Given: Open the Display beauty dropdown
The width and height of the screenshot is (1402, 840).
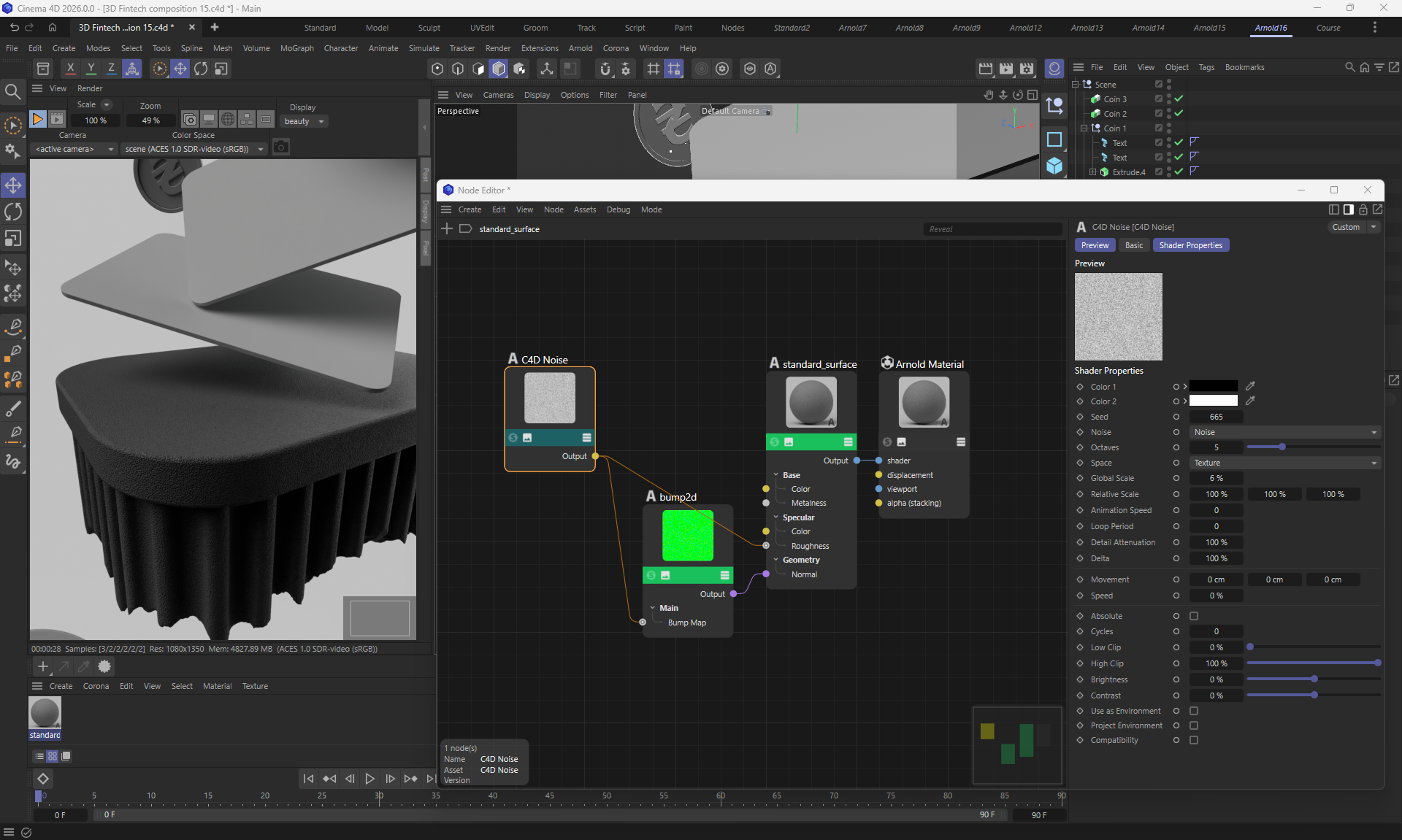Looking at the screenshot, I should pos(304,121).
